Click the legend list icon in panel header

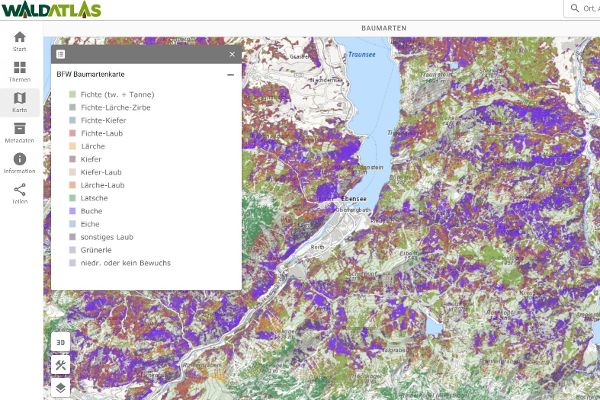click(x=61, y=54)
